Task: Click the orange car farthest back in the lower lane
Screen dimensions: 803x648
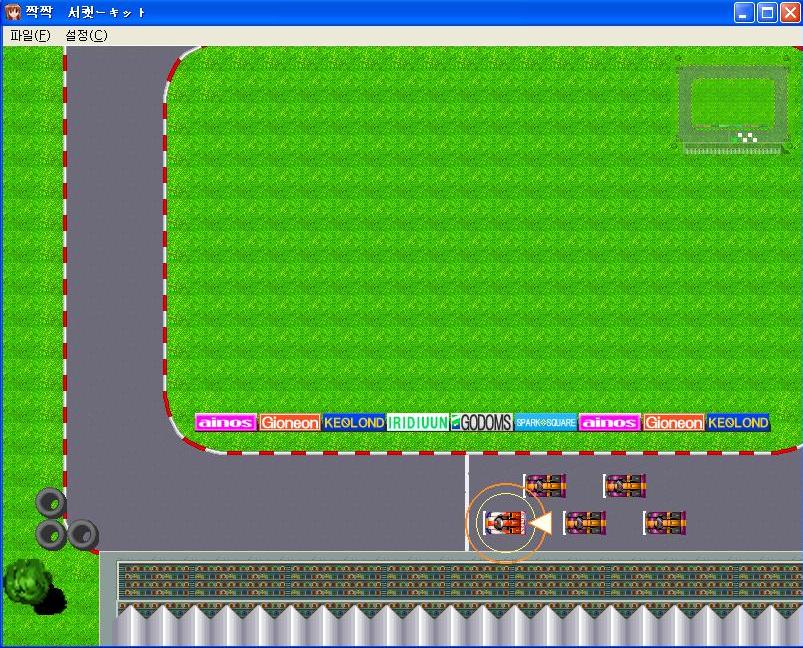Action: [665, 523]
